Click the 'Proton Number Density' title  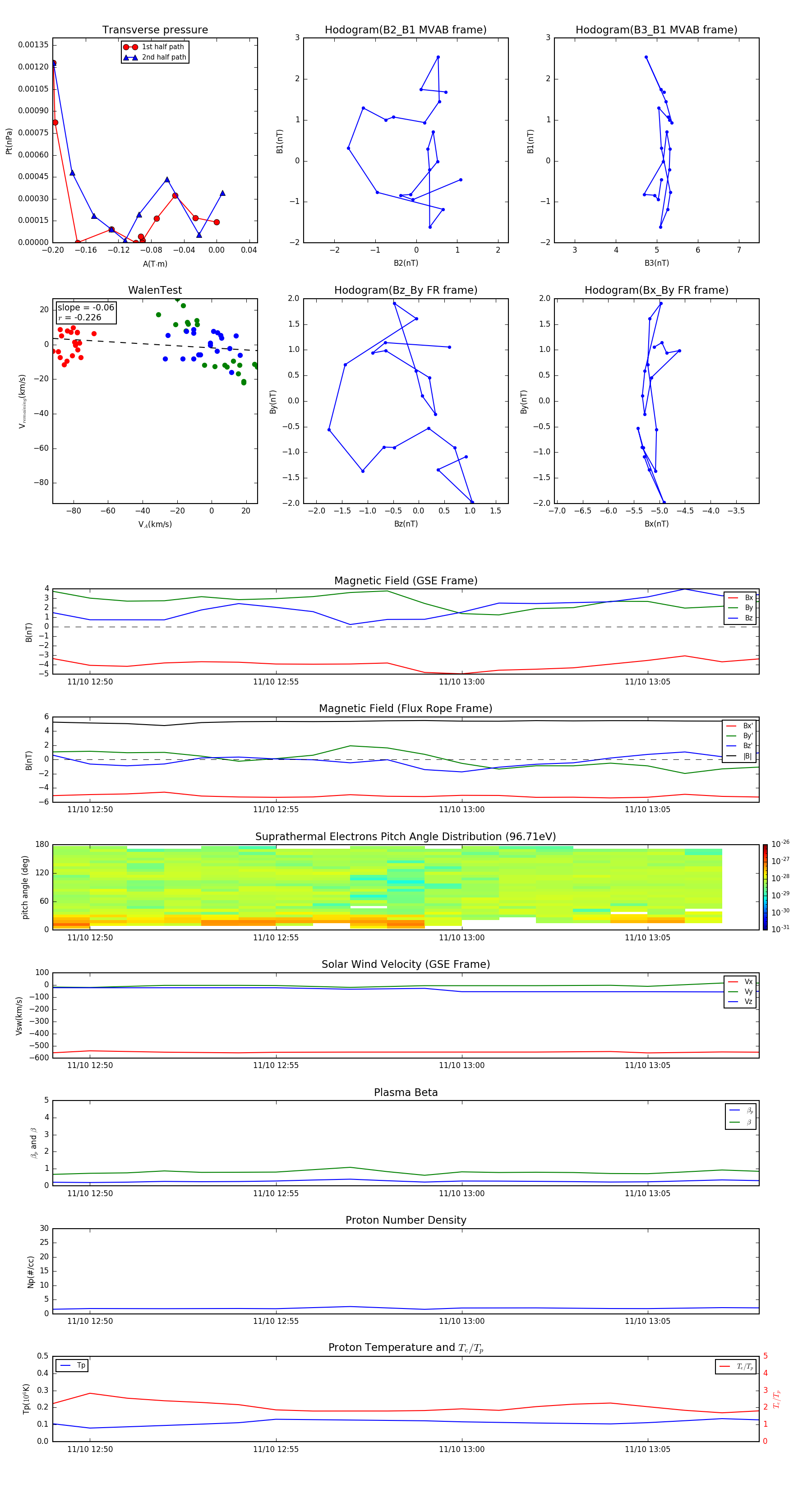tap(406, 1220)
